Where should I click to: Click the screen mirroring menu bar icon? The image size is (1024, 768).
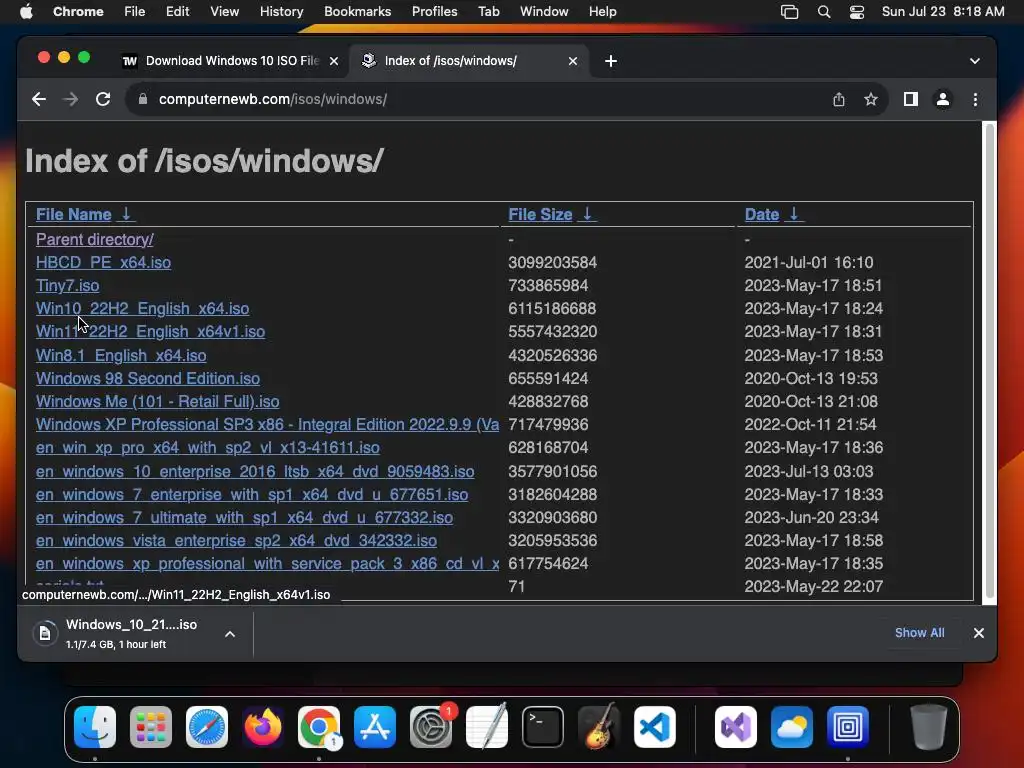(790, 12)
